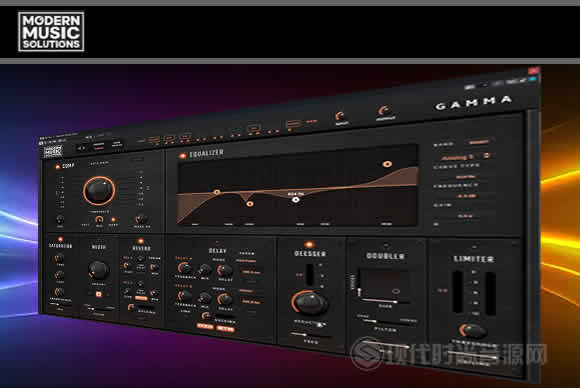Screen dimensions: 580x388
Task: Click the top-right Reverb knob
Action: click(x=154, y=267)
